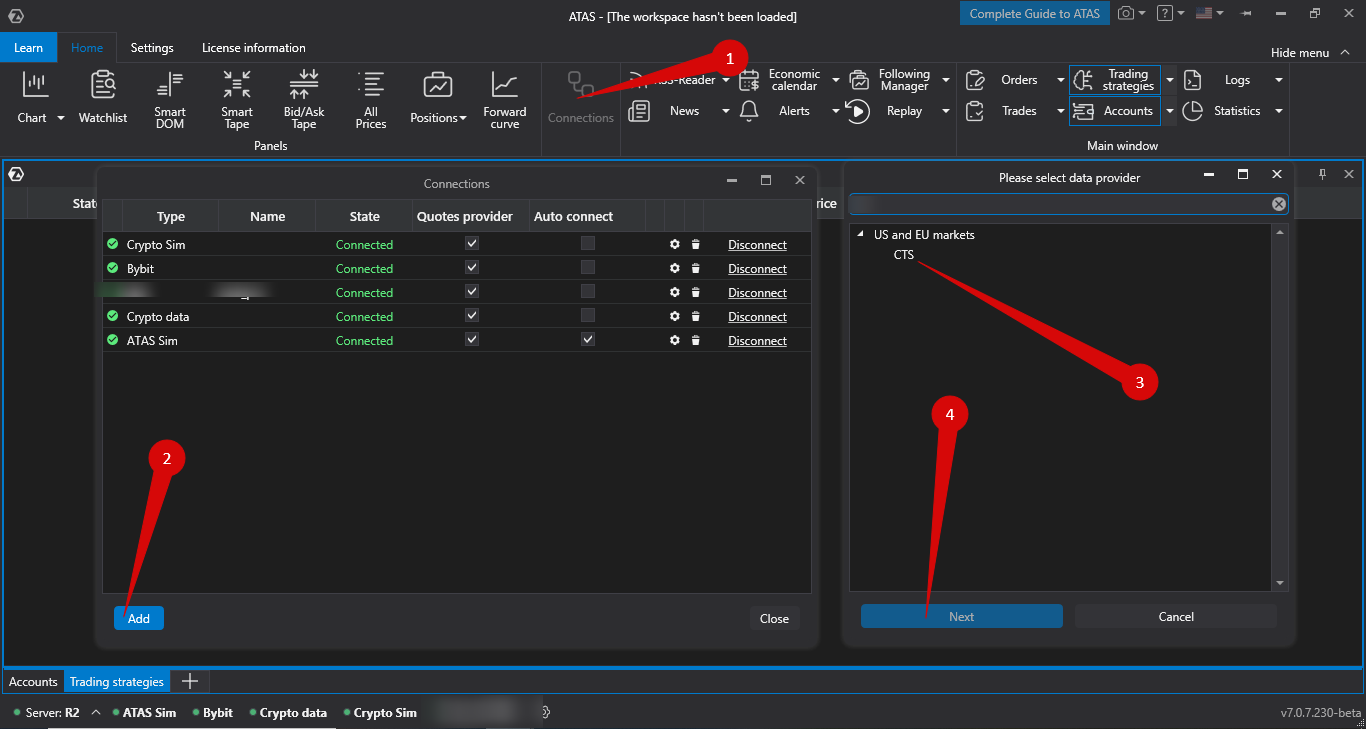The height and width of the screenshot is (729, 1366).
Task: Switch to the Learn tab
Action: [x=28, y=48]
